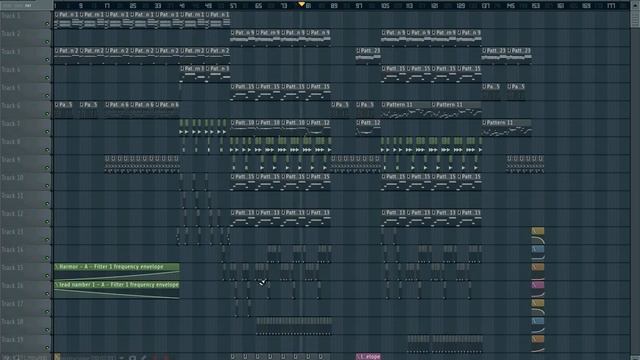Viewport: 640px width, 360px height.
Task: Open clip menu of first Pat. 1 on Track 1
Action: (57, 14)
